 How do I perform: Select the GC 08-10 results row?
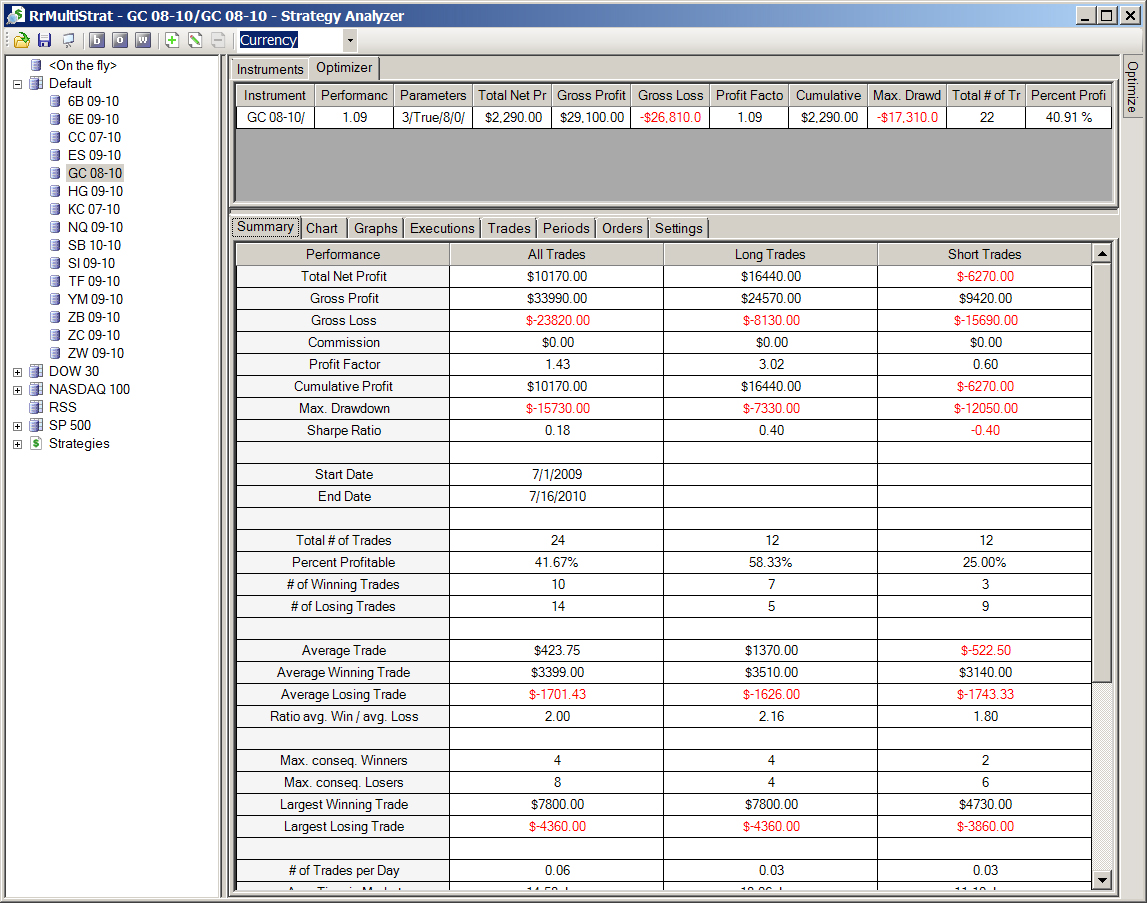coord(674,117)
